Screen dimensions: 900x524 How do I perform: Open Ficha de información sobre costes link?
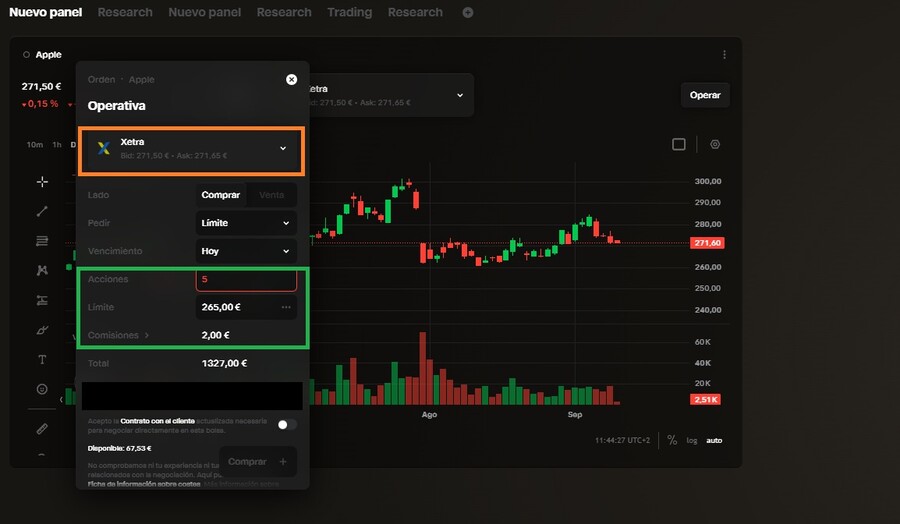[x=144, y=484]
